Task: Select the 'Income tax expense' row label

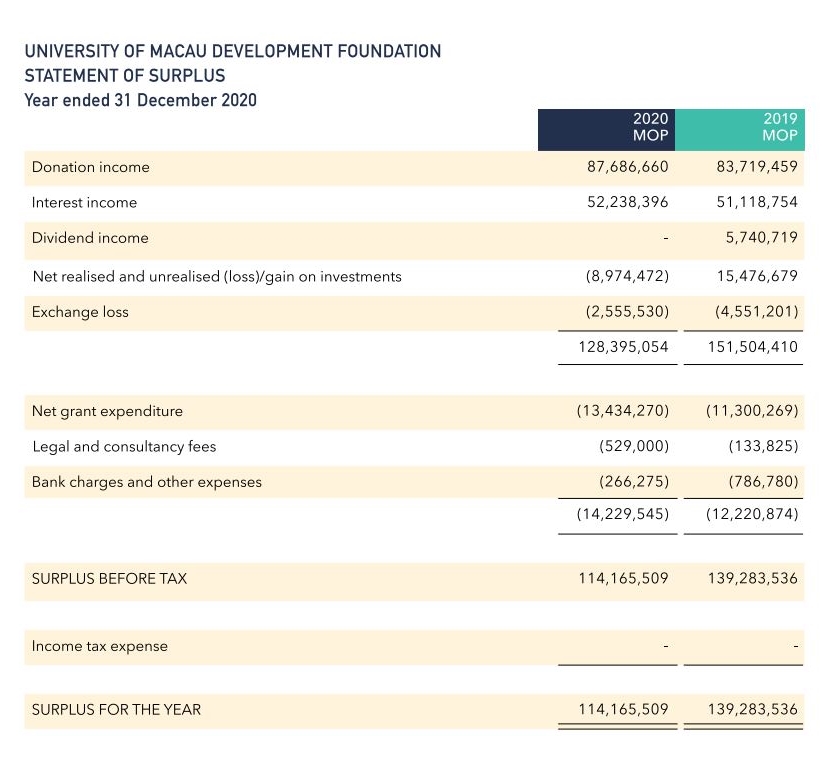Action: 100,646
